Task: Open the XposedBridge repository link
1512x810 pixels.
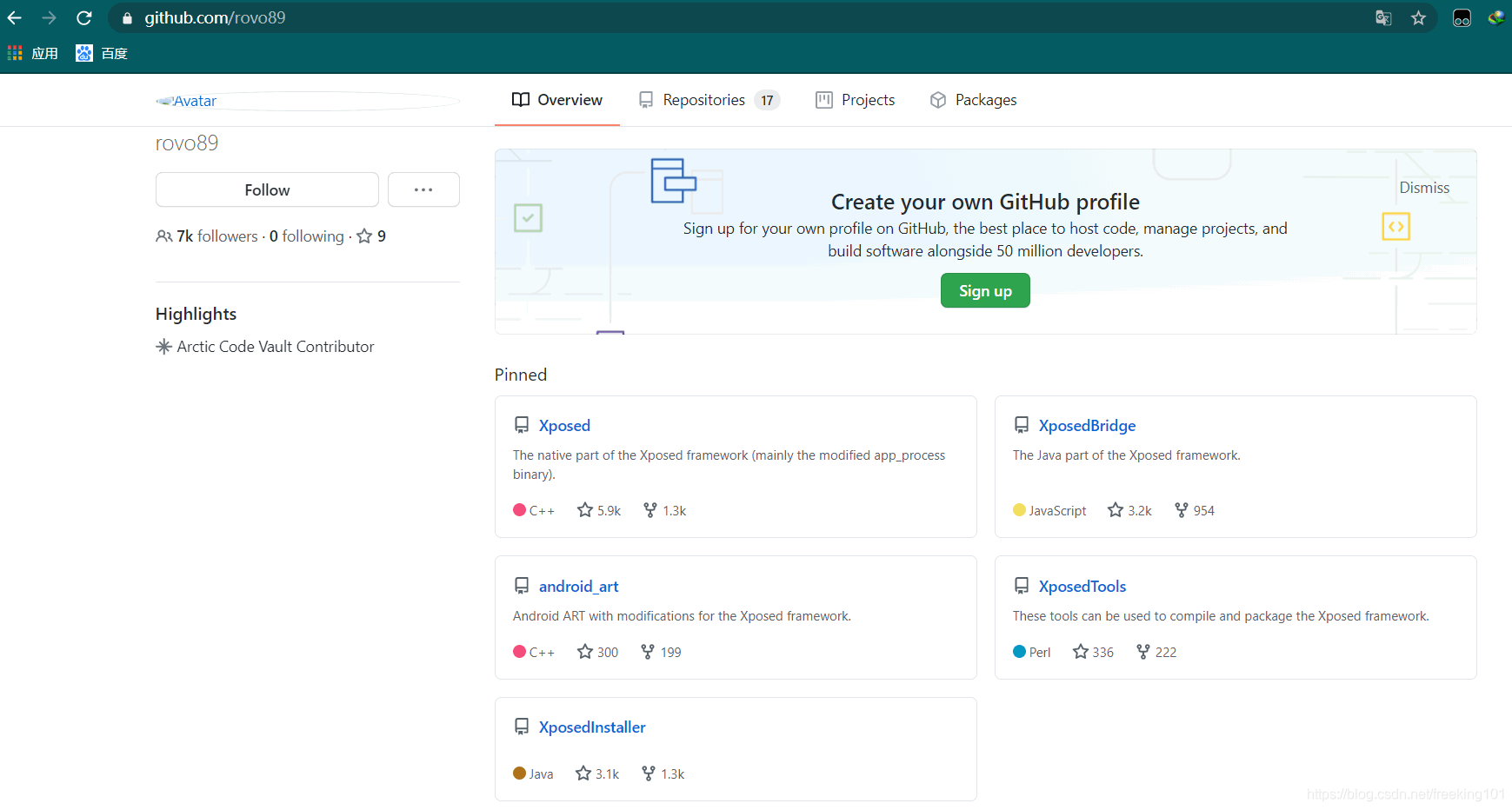Action: (1087, 425)
